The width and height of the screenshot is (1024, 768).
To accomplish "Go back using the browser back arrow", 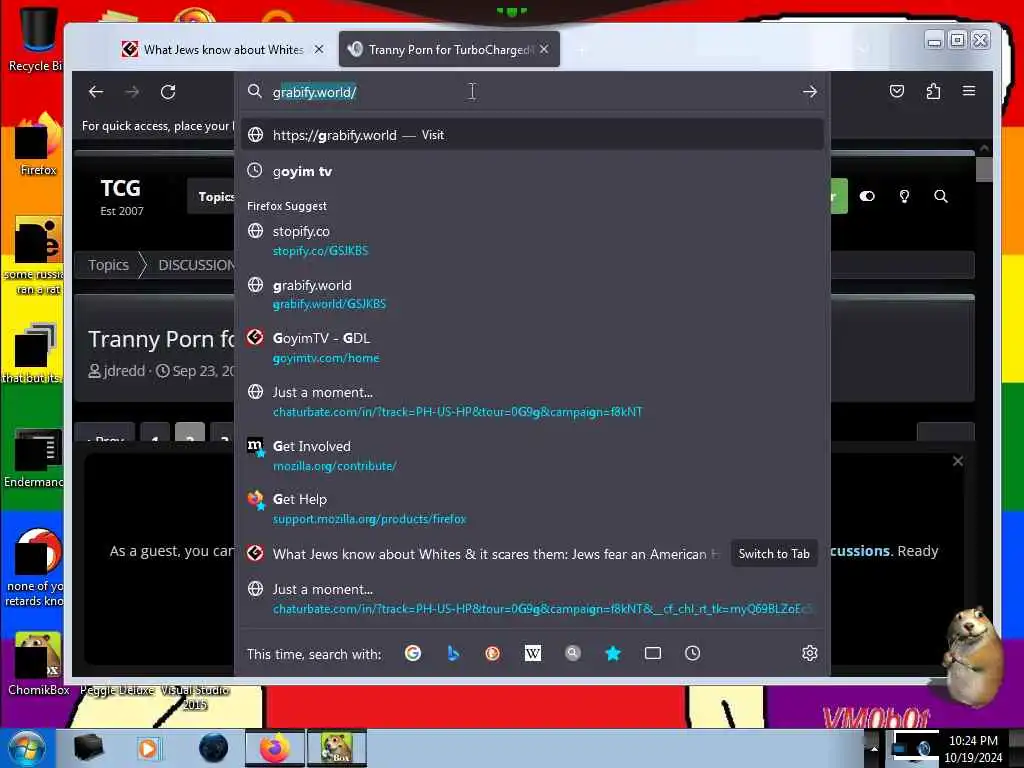I will 96,92.
